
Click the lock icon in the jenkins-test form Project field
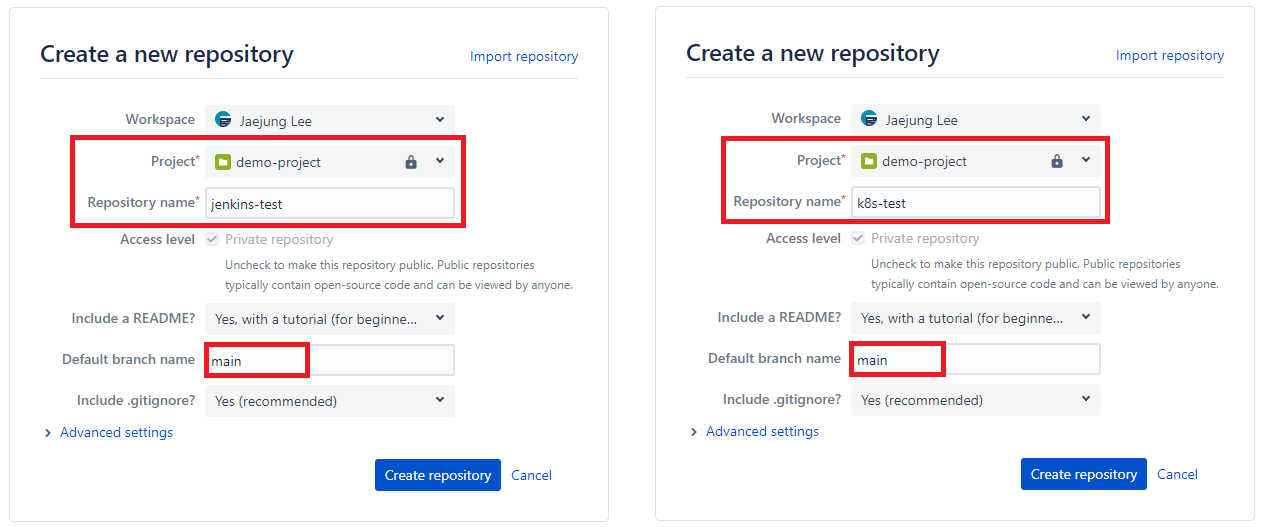coord(411,162)
